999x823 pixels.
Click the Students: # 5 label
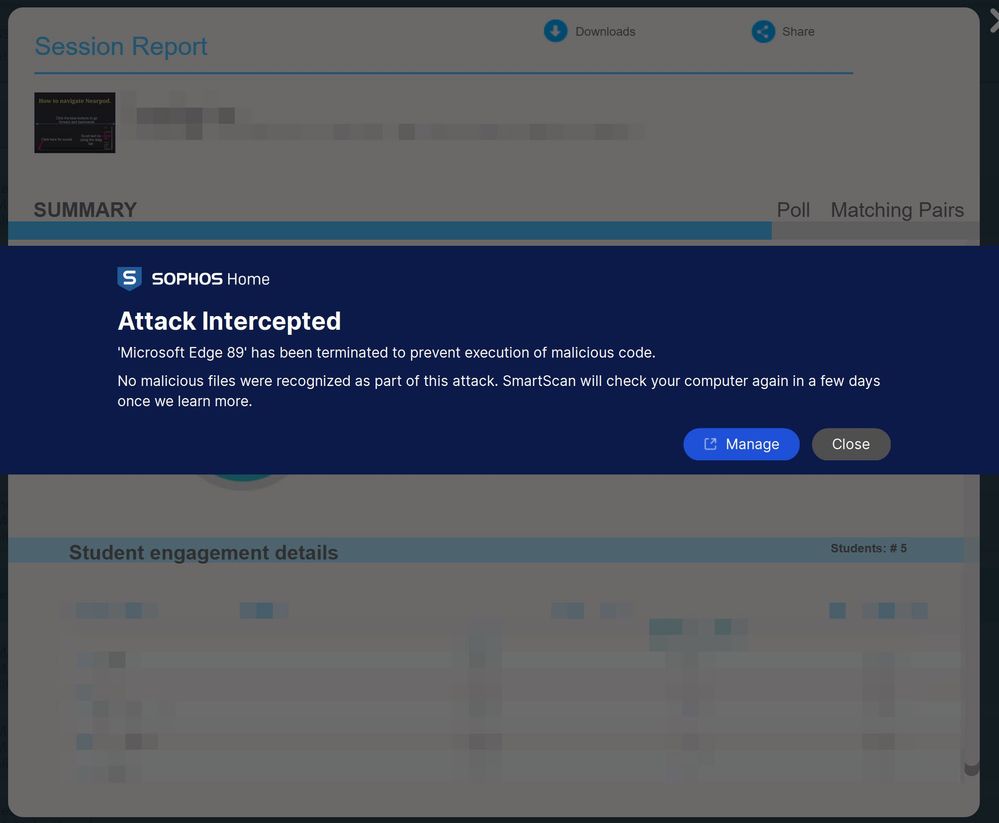pos(869,548)
